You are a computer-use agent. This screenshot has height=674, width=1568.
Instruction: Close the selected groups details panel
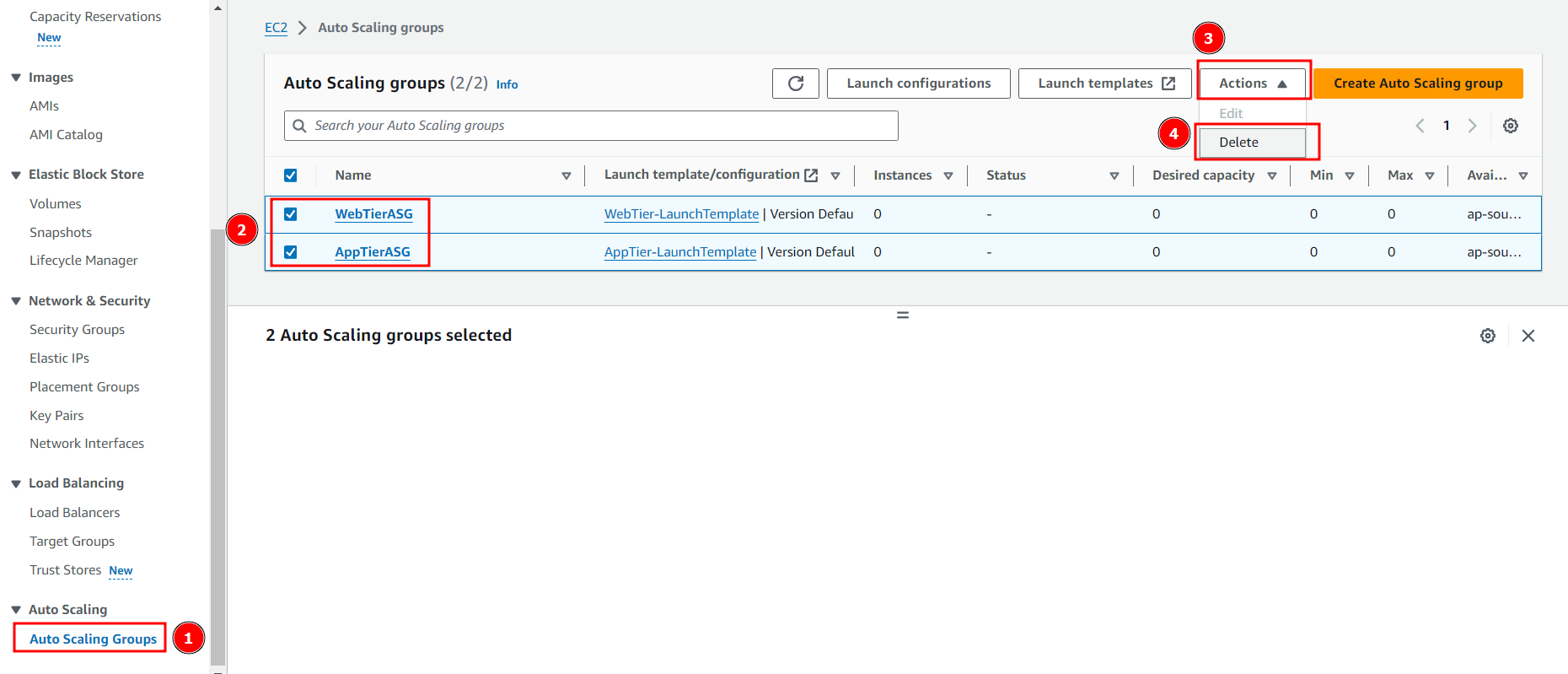click(x=1528, y=336)
